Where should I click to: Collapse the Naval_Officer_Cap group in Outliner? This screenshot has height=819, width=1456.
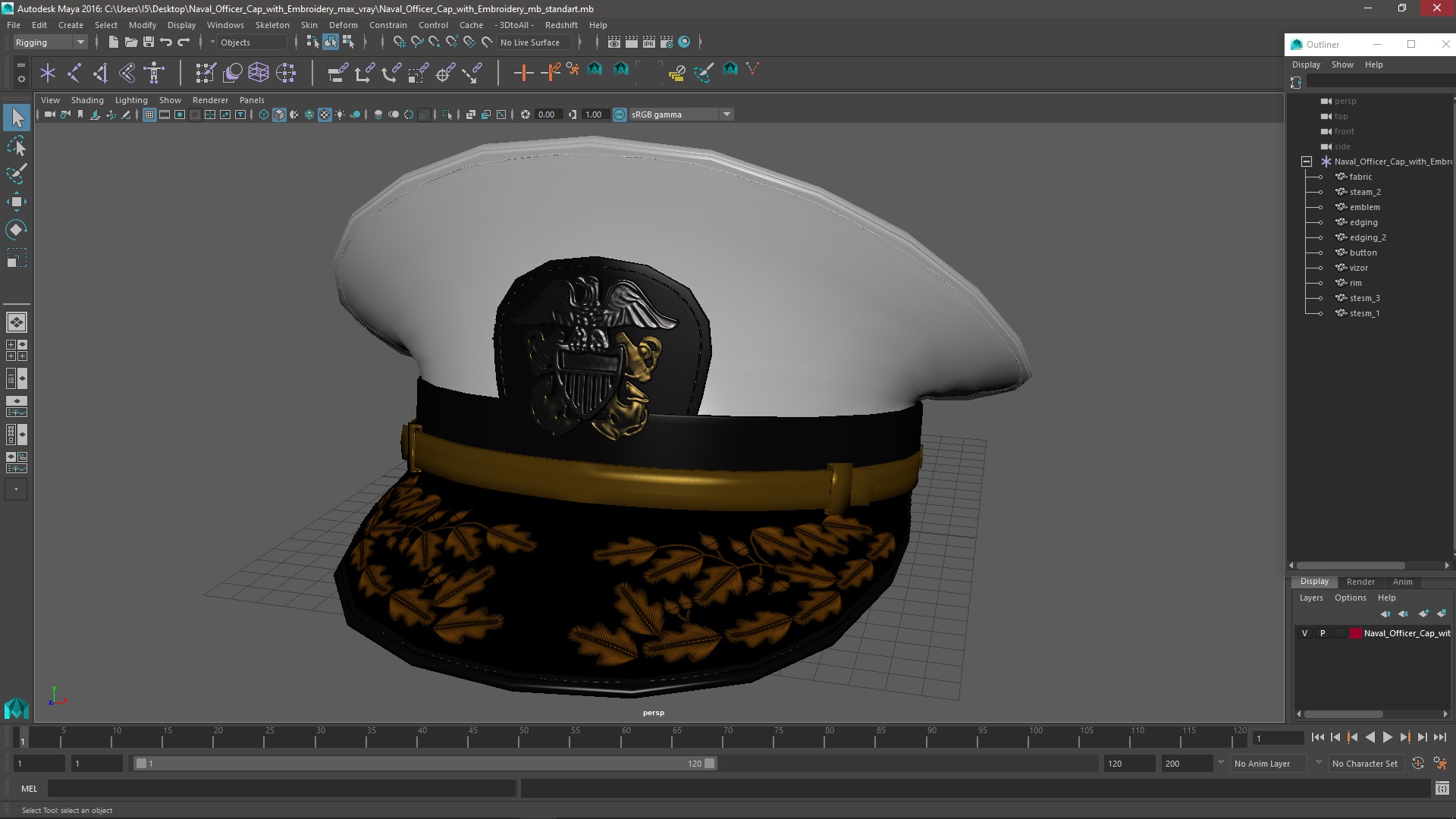coord(1307,162)
